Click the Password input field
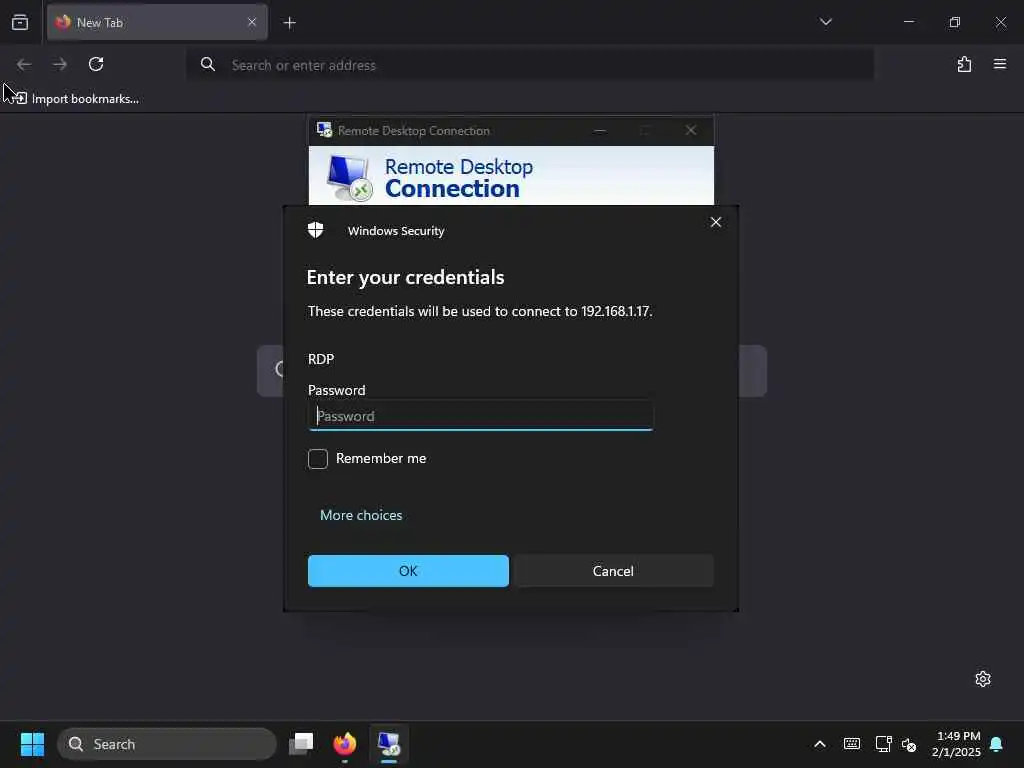Image resolution: width=1024 pixels, height=768 pixels. tap(480, 415)
